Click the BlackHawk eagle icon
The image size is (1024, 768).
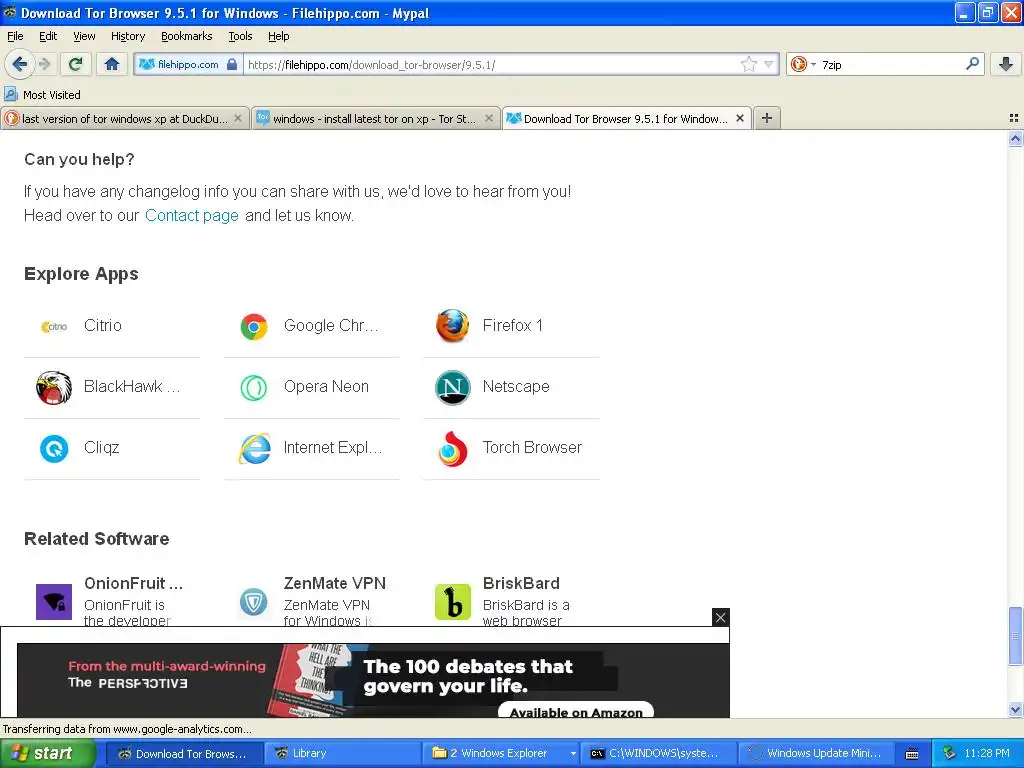[54, 387]
